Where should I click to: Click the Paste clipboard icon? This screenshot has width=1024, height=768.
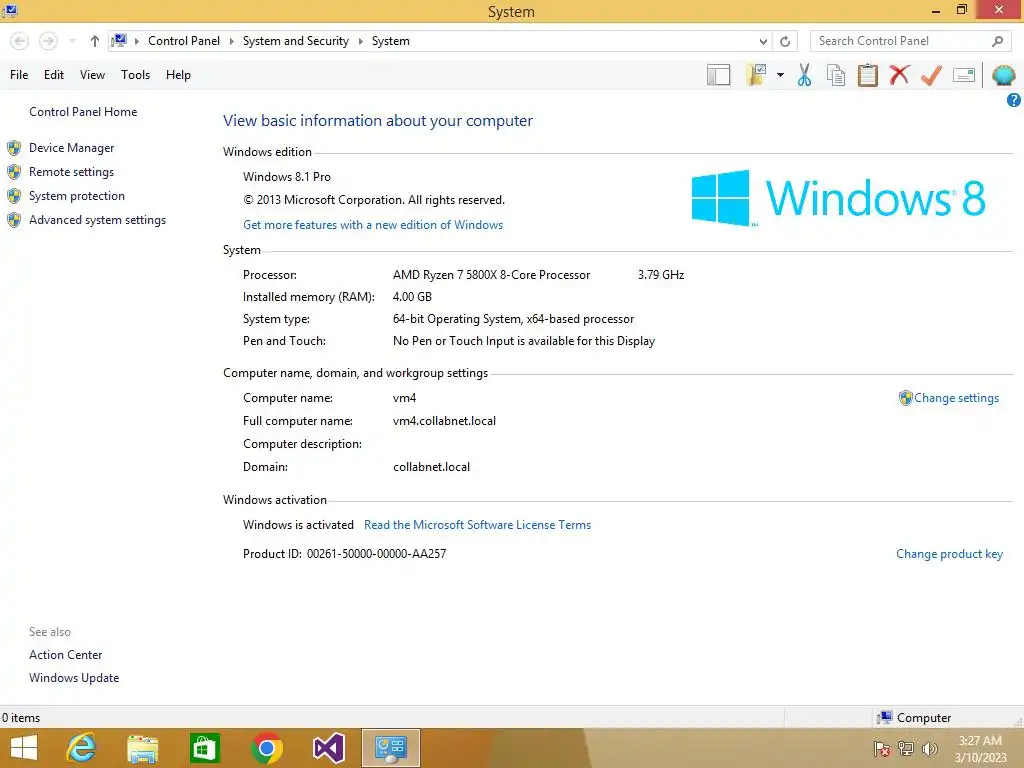pos(867,74)
